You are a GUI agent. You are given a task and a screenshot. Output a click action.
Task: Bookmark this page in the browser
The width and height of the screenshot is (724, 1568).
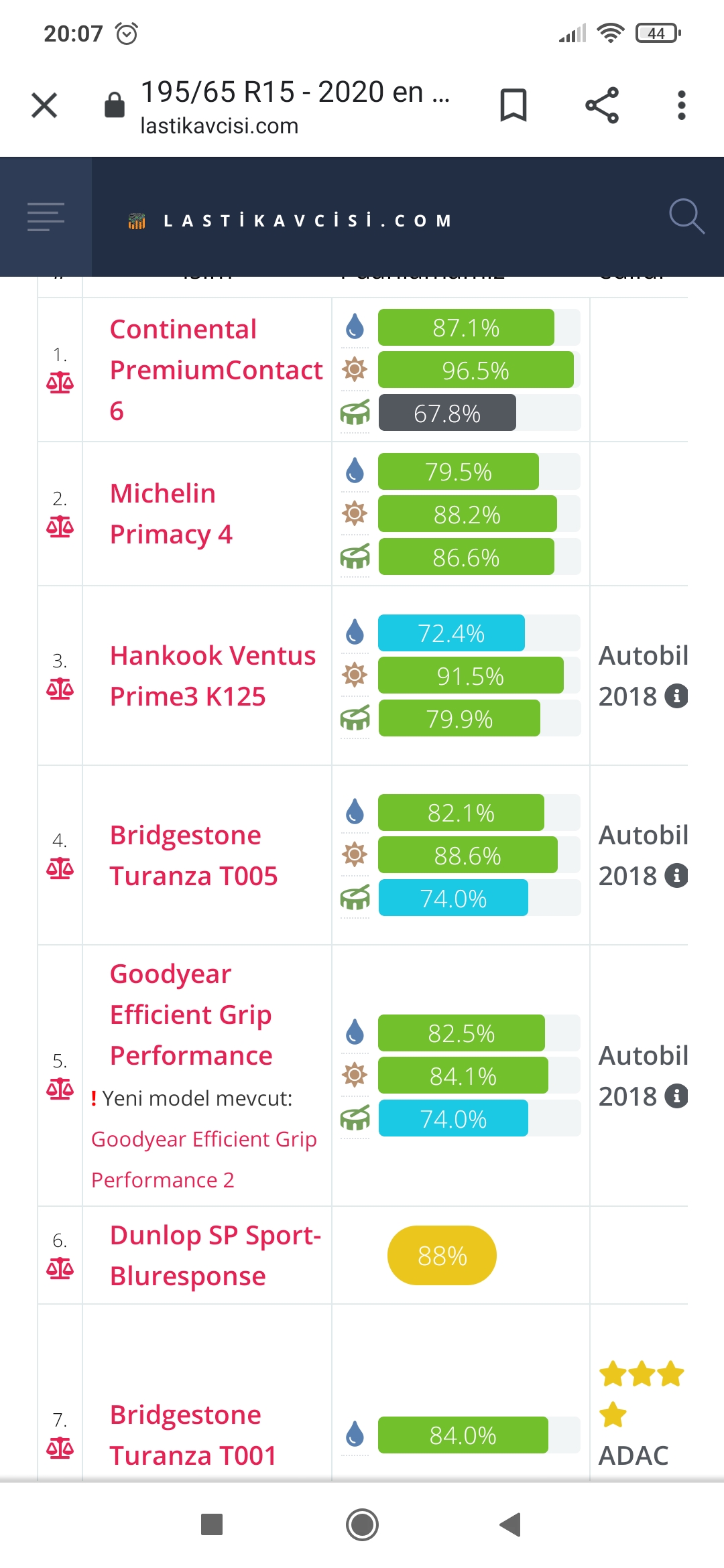point(514,105)
